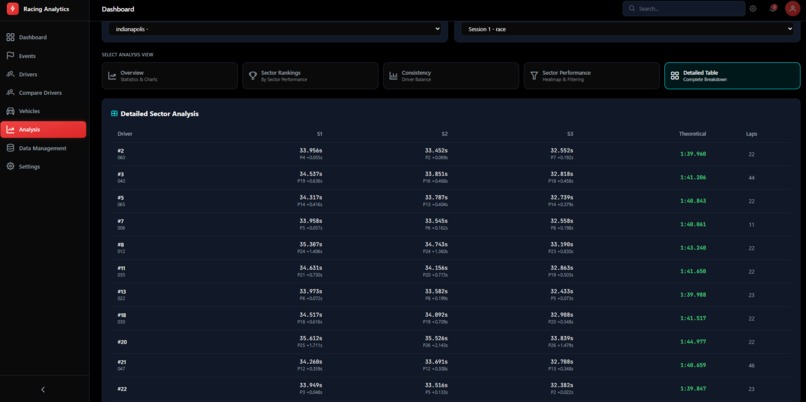
Task: Click the Sector Performance funnel icon
Action: coord(534,76)
